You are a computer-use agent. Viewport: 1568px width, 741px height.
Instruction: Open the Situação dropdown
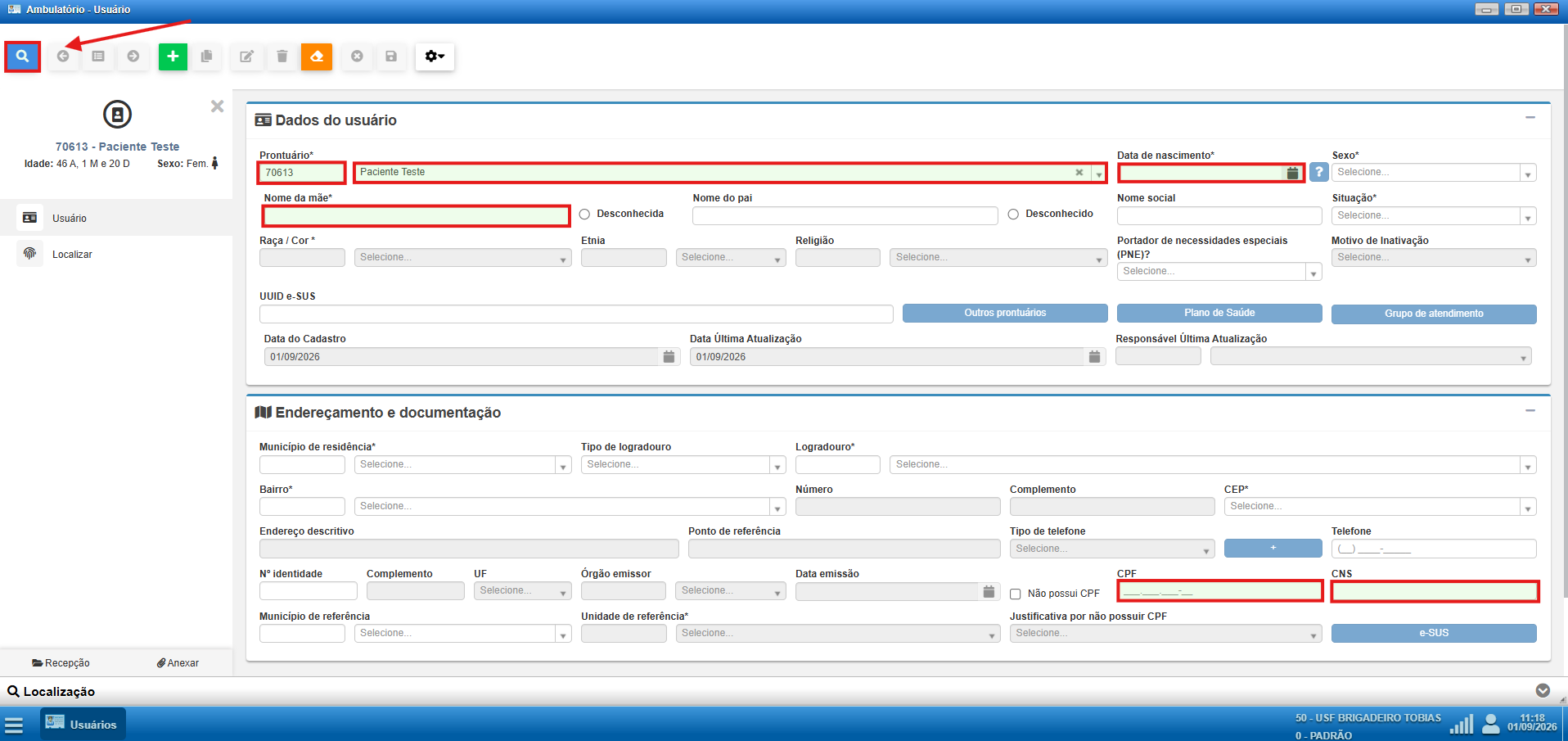pos(1434,216)
